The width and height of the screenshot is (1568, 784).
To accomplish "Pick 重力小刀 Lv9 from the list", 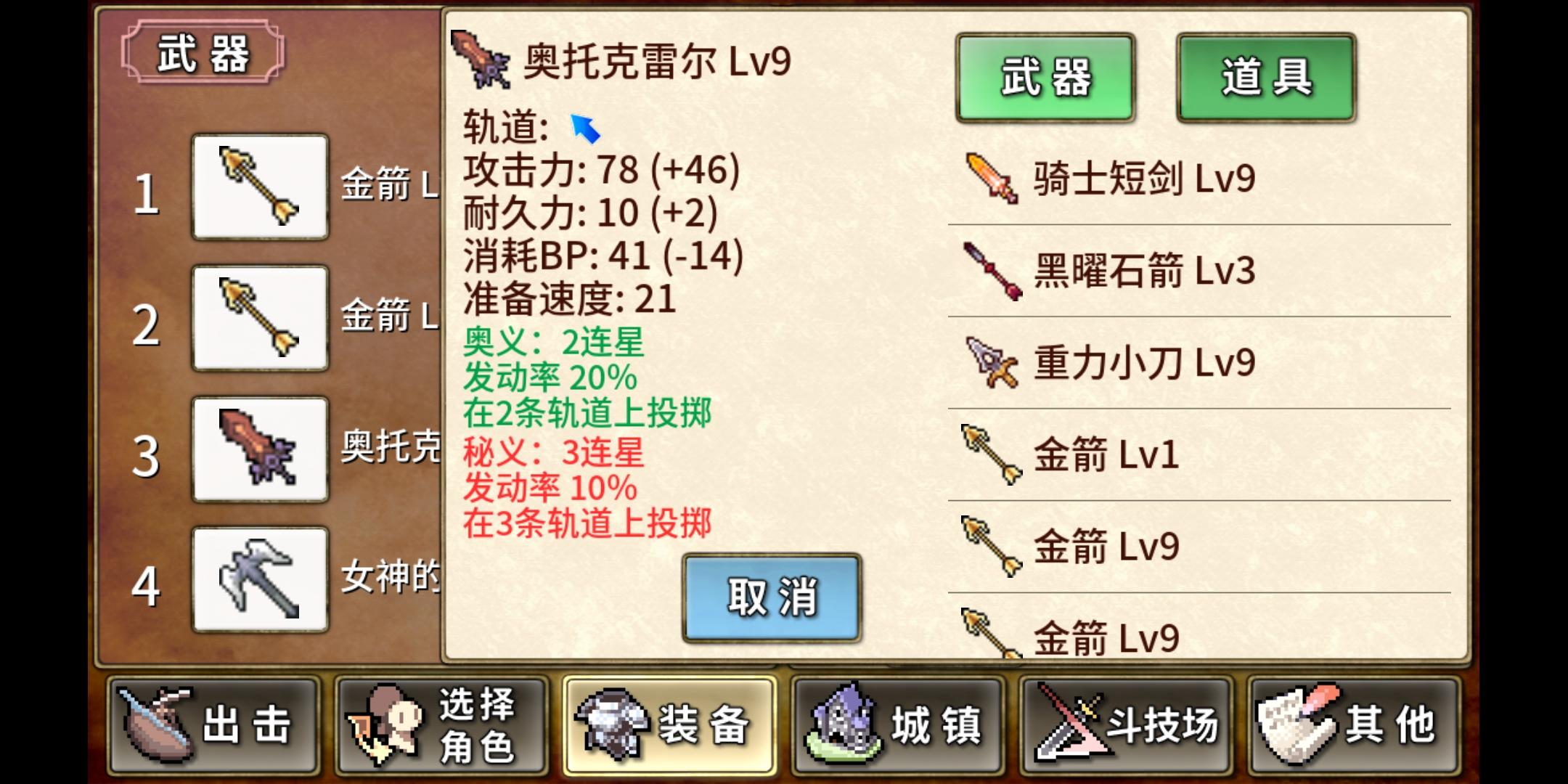I will pyautogui.click(x=1199, y=363).
